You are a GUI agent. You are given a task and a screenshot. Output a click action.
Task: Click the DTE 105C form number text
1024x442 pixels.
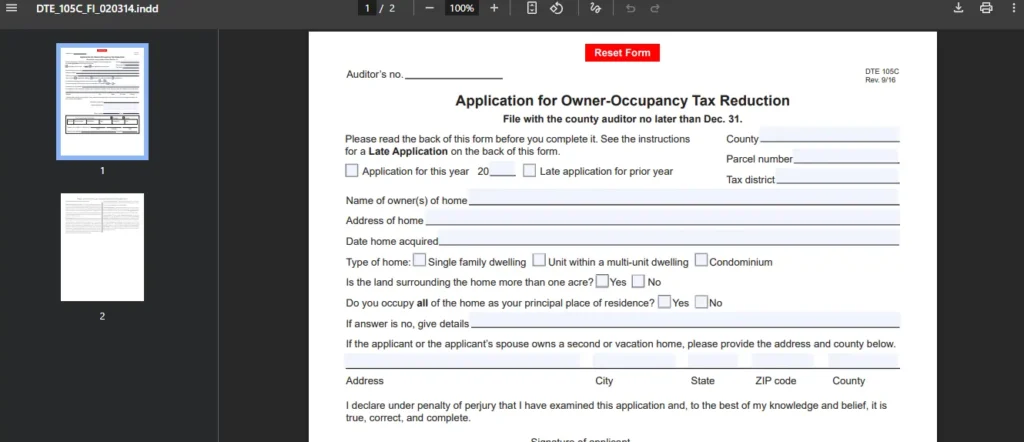tap(882, 71)
